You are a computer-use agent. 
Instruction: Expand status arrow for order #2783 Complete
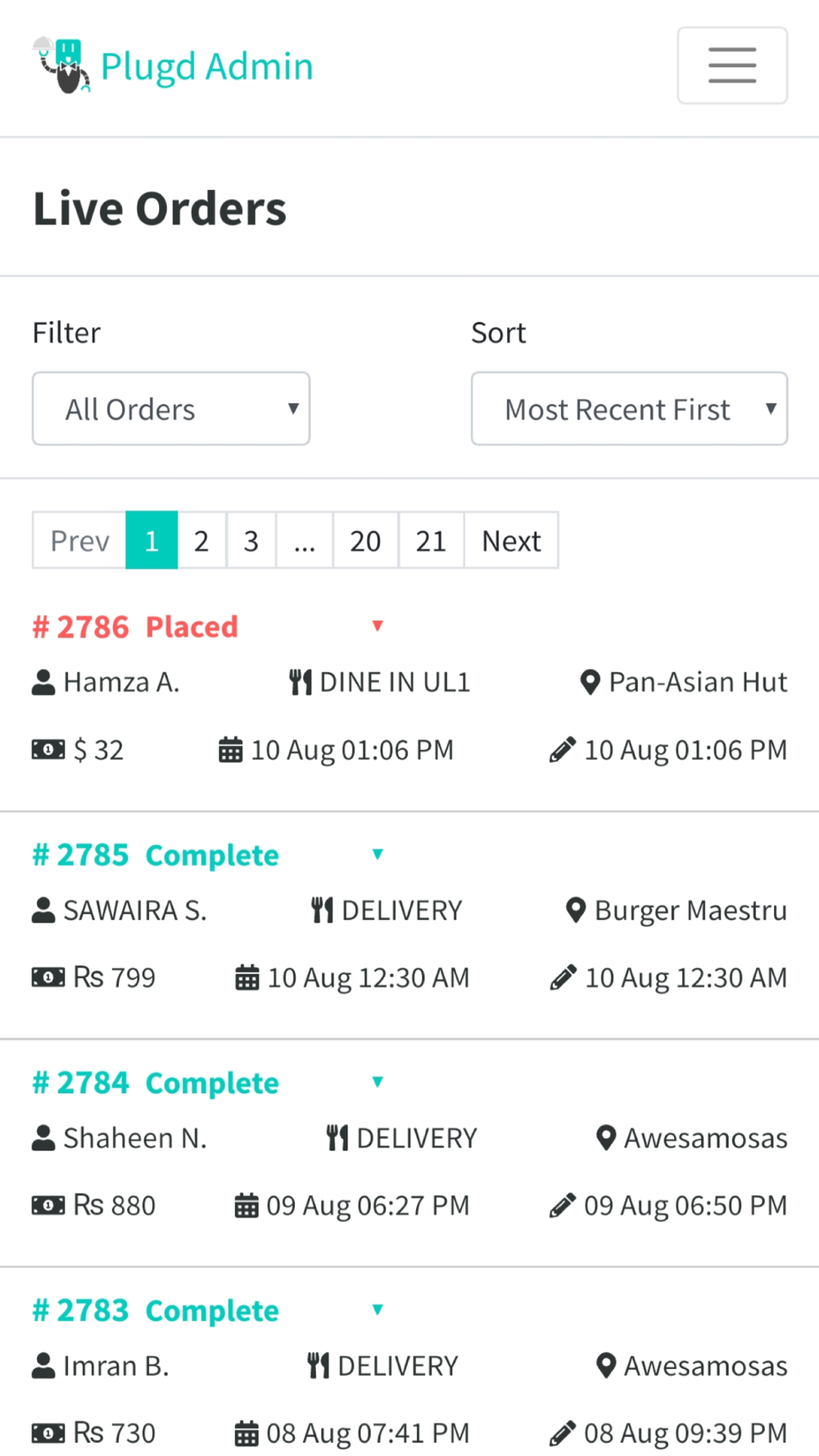tap(378, 1309)
